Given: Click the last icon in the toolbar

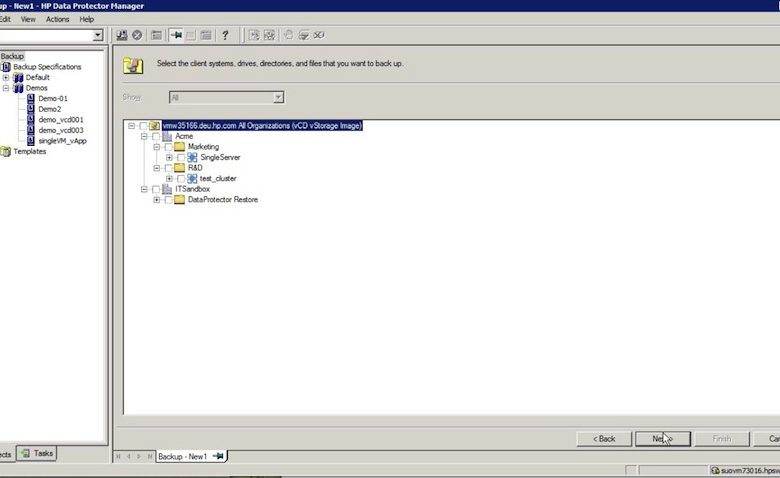Looking at the screenshot, I should pos(319,35).
